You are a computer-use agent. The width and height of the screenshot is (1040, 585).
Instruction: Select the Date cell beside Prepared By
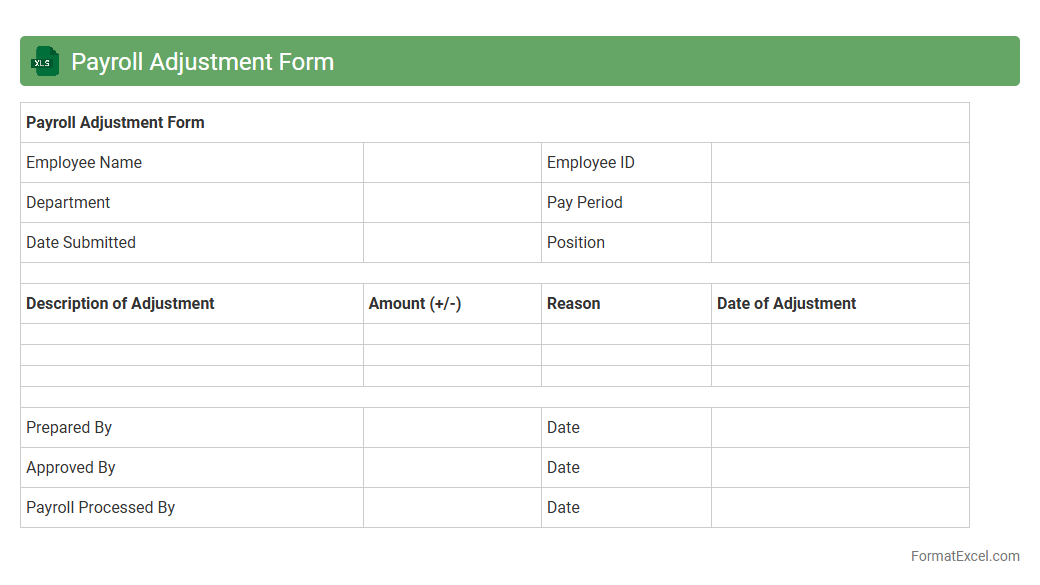point(840,428)
